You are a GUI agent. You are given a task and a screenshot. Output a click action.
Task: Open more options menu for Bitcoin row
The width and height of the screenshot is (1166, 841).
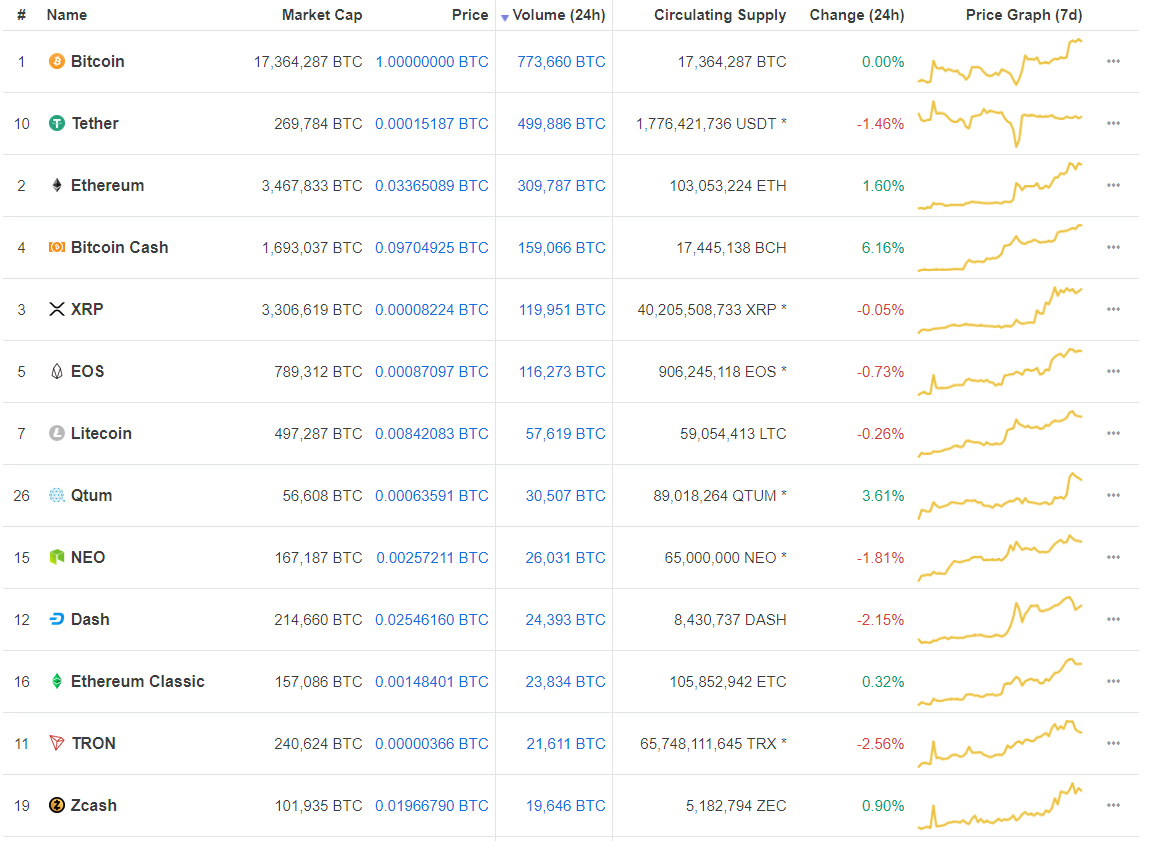(1112, 61)
